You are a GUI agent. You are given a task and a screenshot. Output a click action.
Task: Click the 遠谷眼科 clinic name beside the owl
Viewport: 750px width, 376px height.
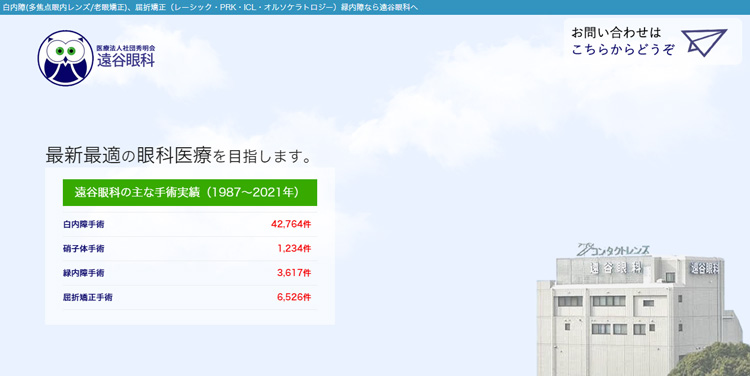tap(126, 60)
